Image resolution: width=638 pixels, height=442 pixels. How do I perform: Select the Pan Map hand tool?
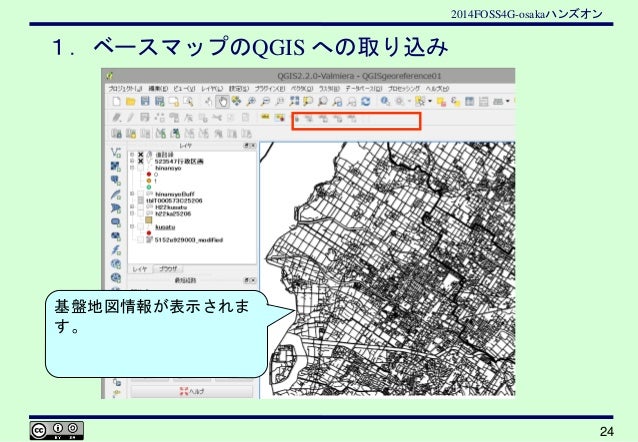pyautogui.click(x=223, y=101)
